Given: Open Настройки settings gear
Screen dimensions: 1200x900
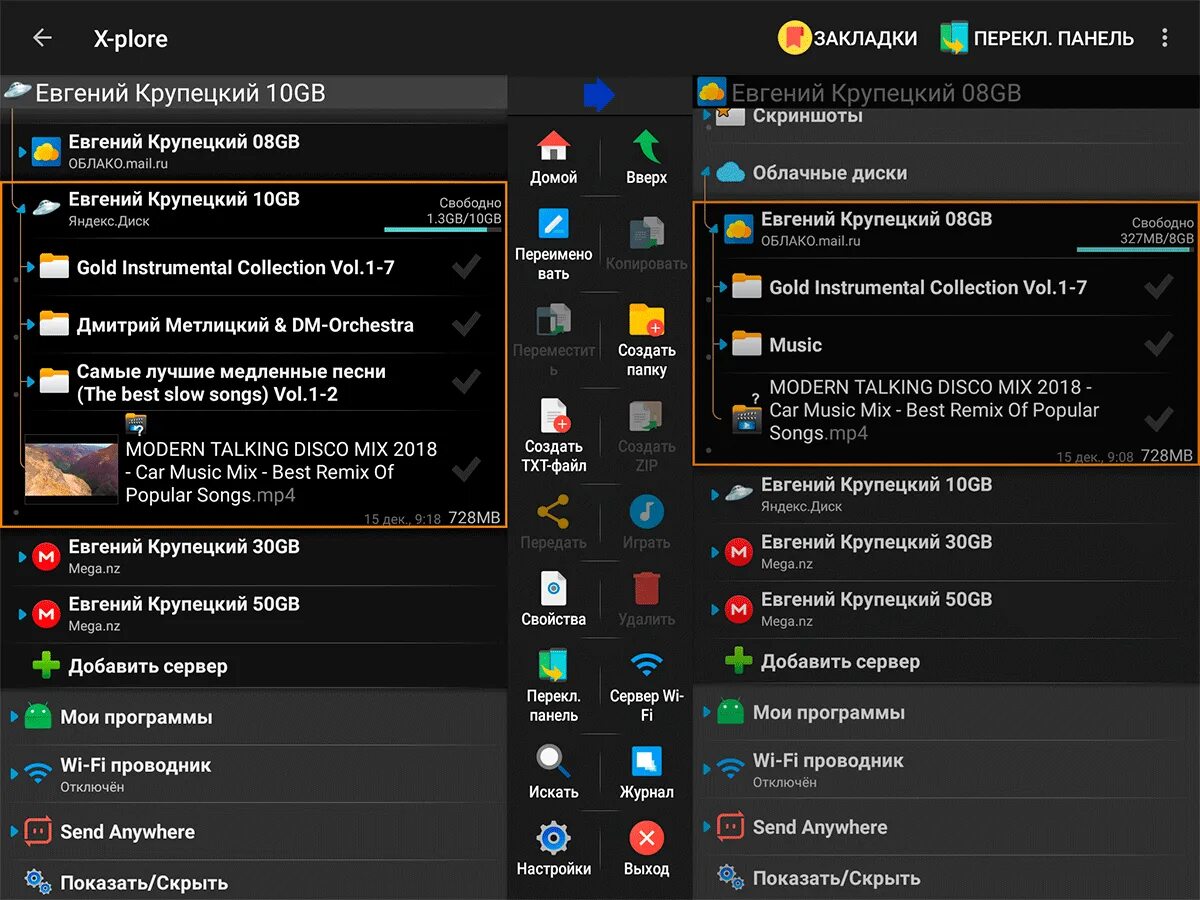Looking at the screenshot, I should [x=553, y=848].
